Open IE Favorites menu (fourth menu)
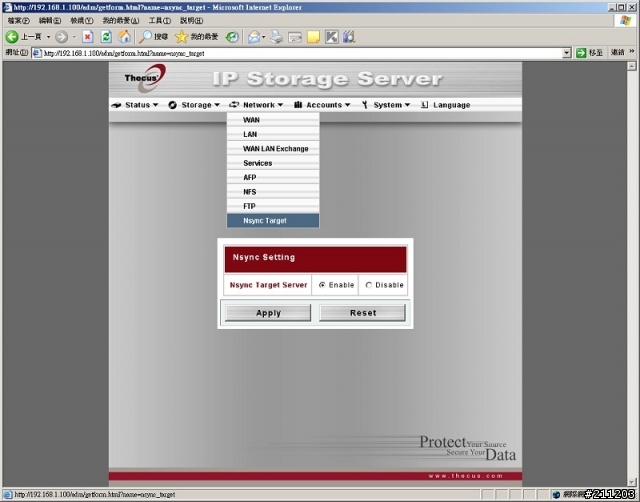 (x=121, y=20)
